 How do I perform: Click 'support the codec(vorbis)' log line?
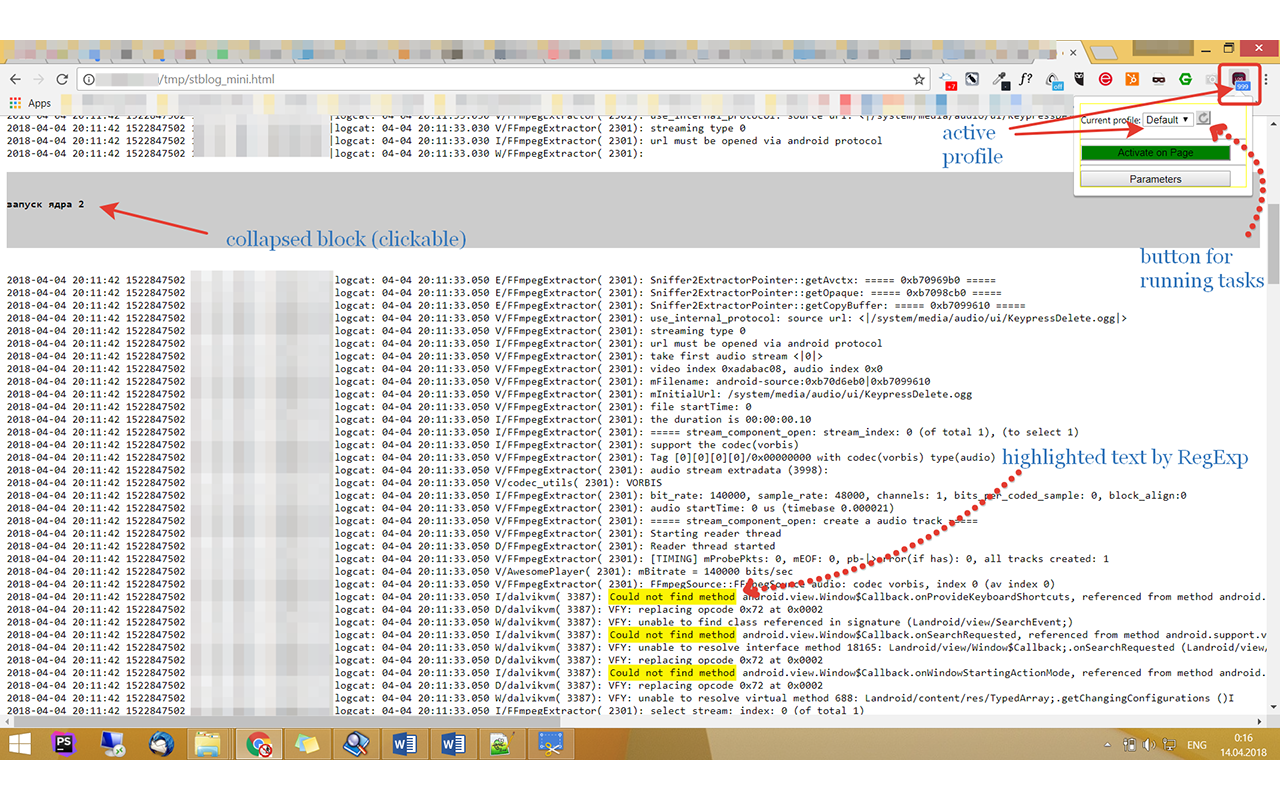[x=726, y=445]
